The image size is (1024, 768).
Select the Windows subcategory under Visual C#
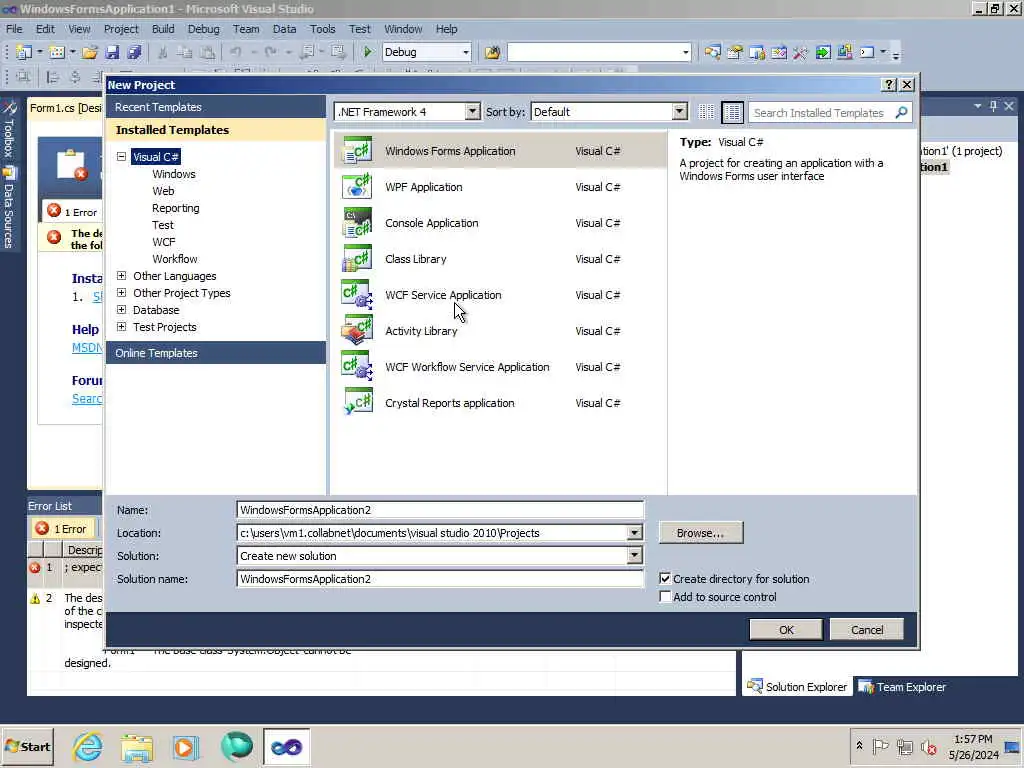pos(174,174)
